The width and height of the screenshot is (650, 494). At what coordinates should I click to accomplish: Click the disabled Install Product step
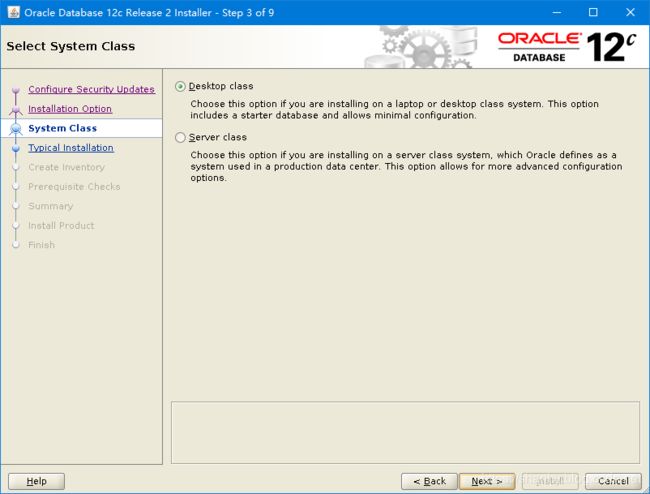61,225
